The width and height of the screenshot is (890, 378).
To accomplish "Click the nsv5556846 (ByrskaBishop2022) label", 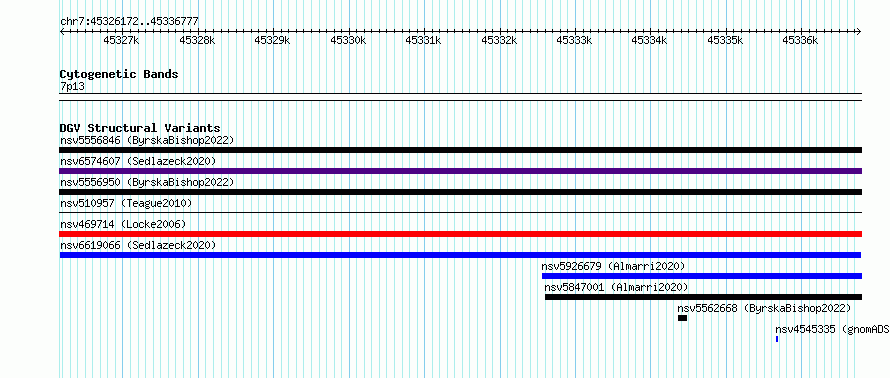I will click(147, 140).
